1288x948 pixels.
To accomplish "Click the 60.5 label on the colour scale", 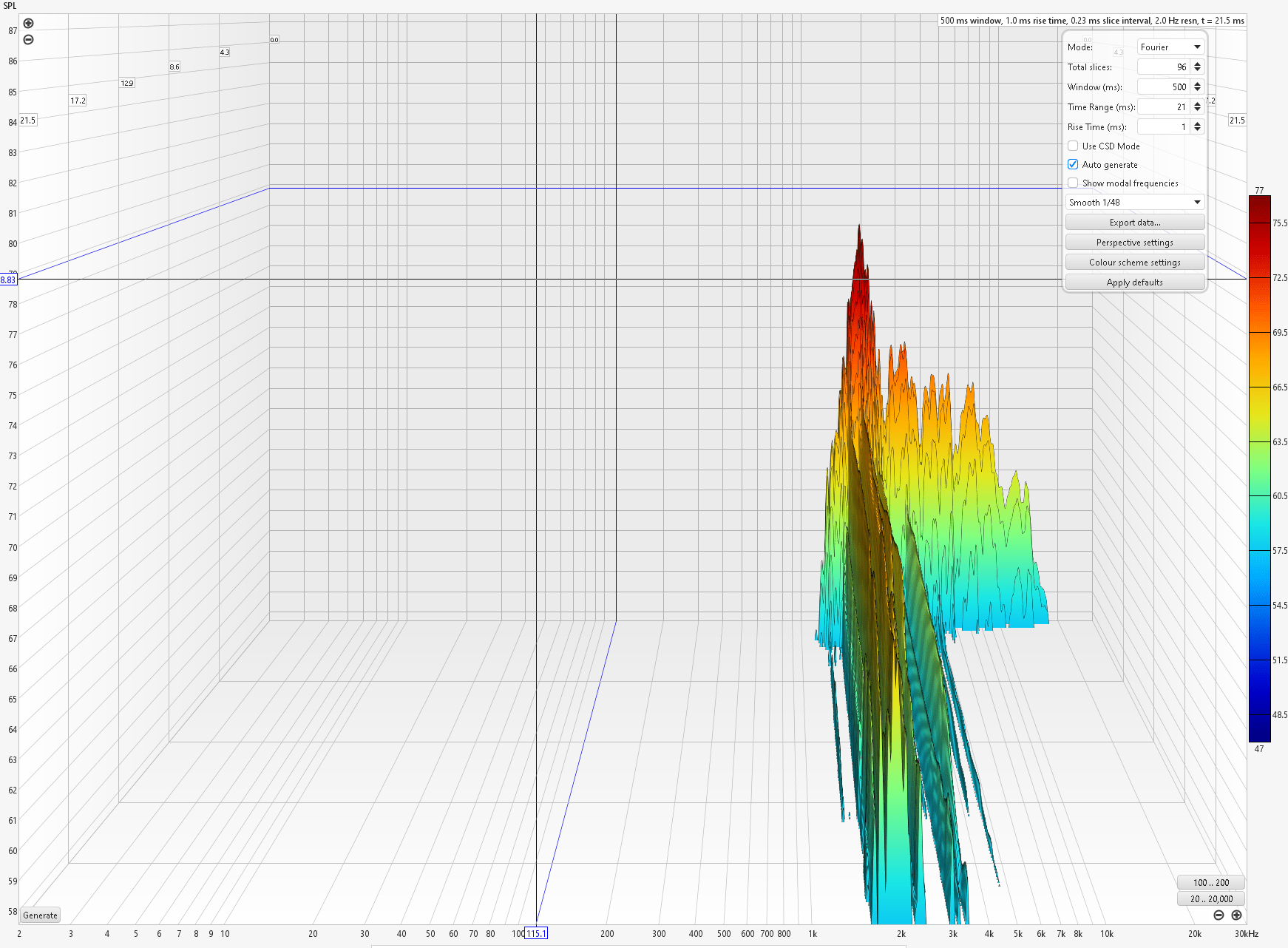I will pos(1280,496).
